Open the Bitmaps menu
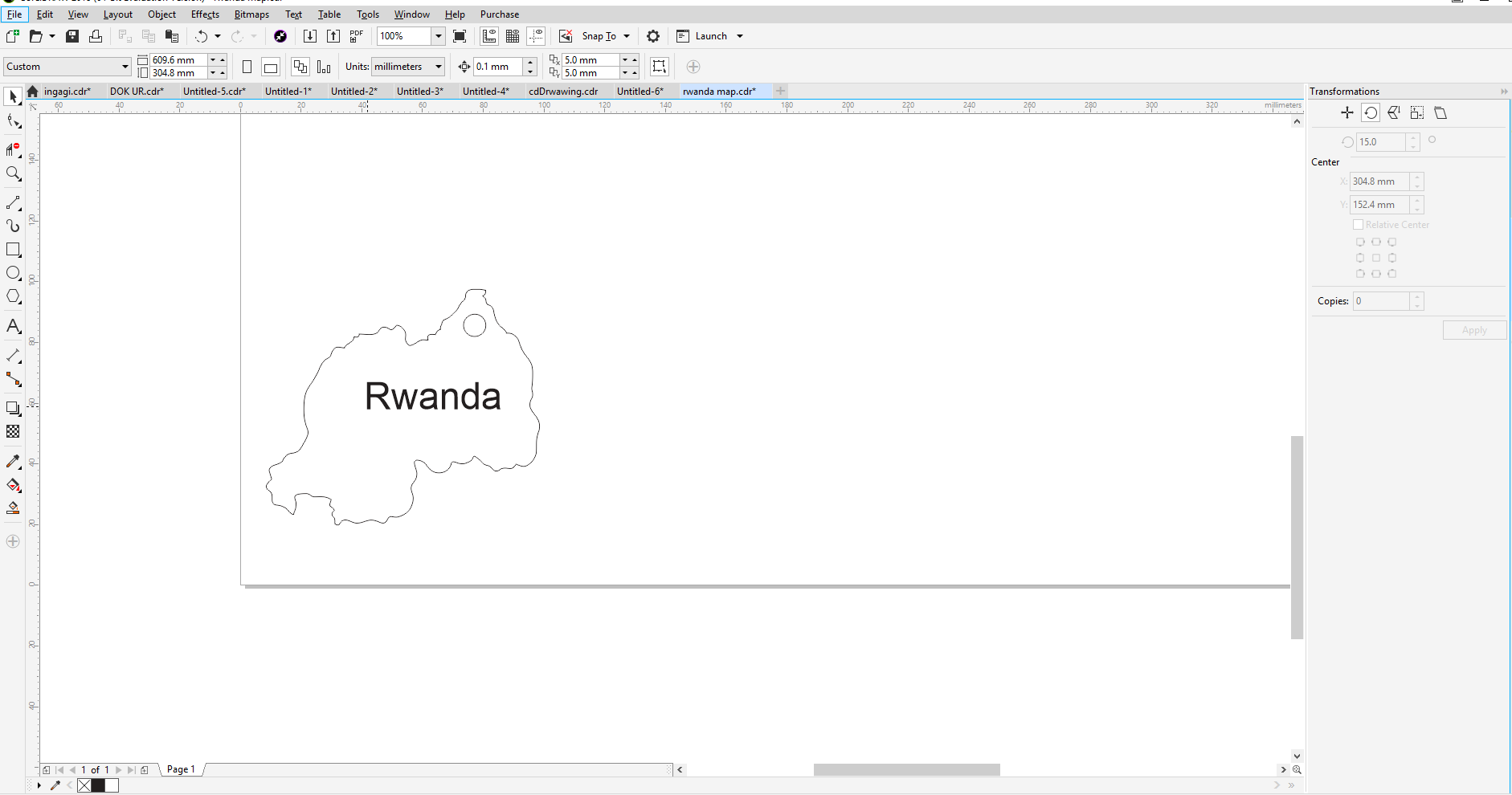 [x=251, y=14]
